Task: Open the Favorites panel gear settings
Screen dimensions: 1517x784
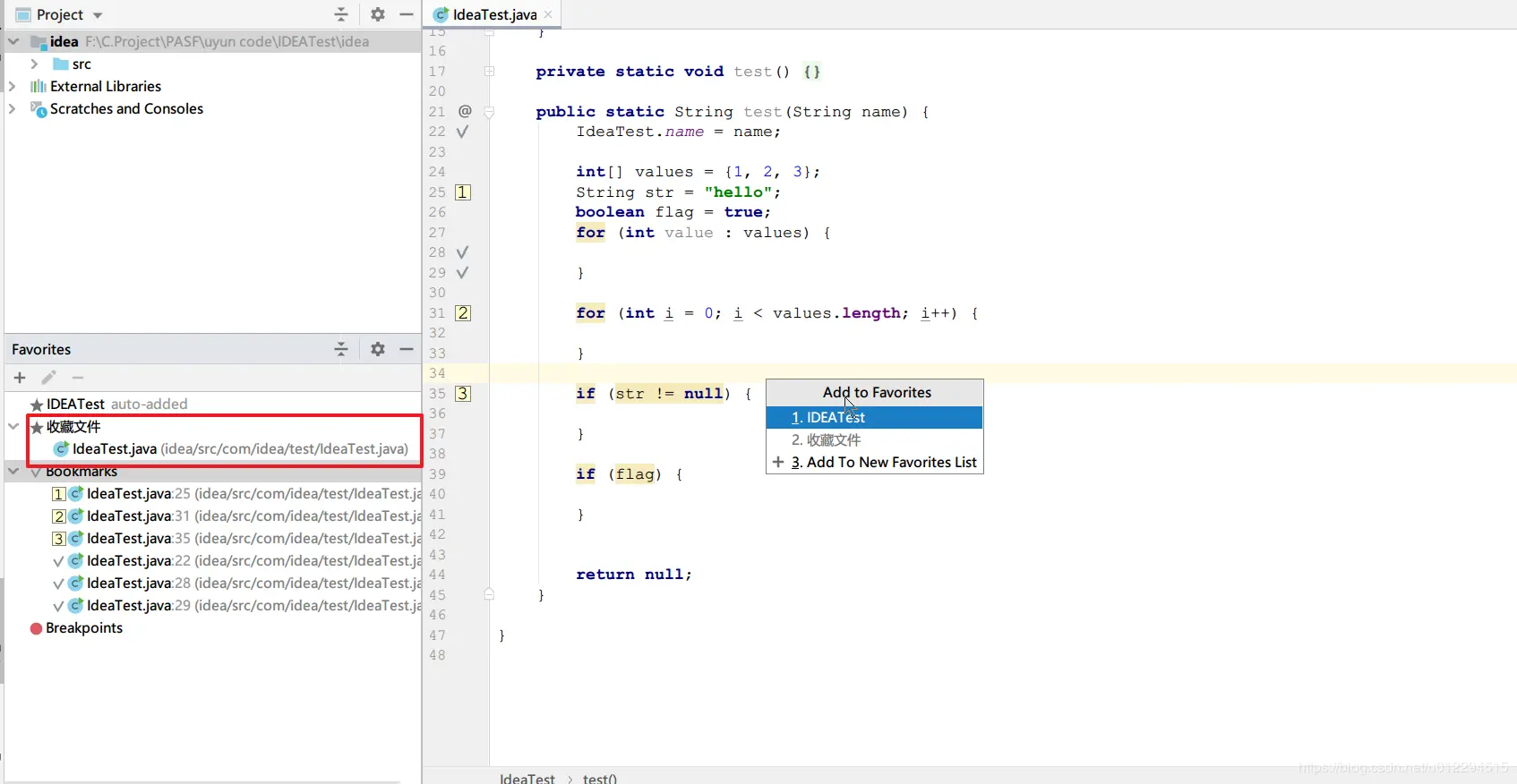Action: click(x=378, y=349)
